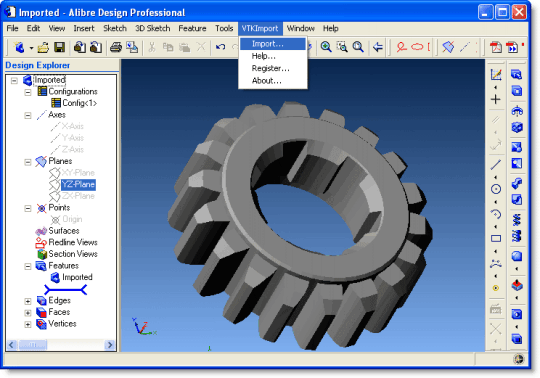Open the New part dropdown arrow
Image resolution: width=540 pixels, height=378 pixels.
31,48
